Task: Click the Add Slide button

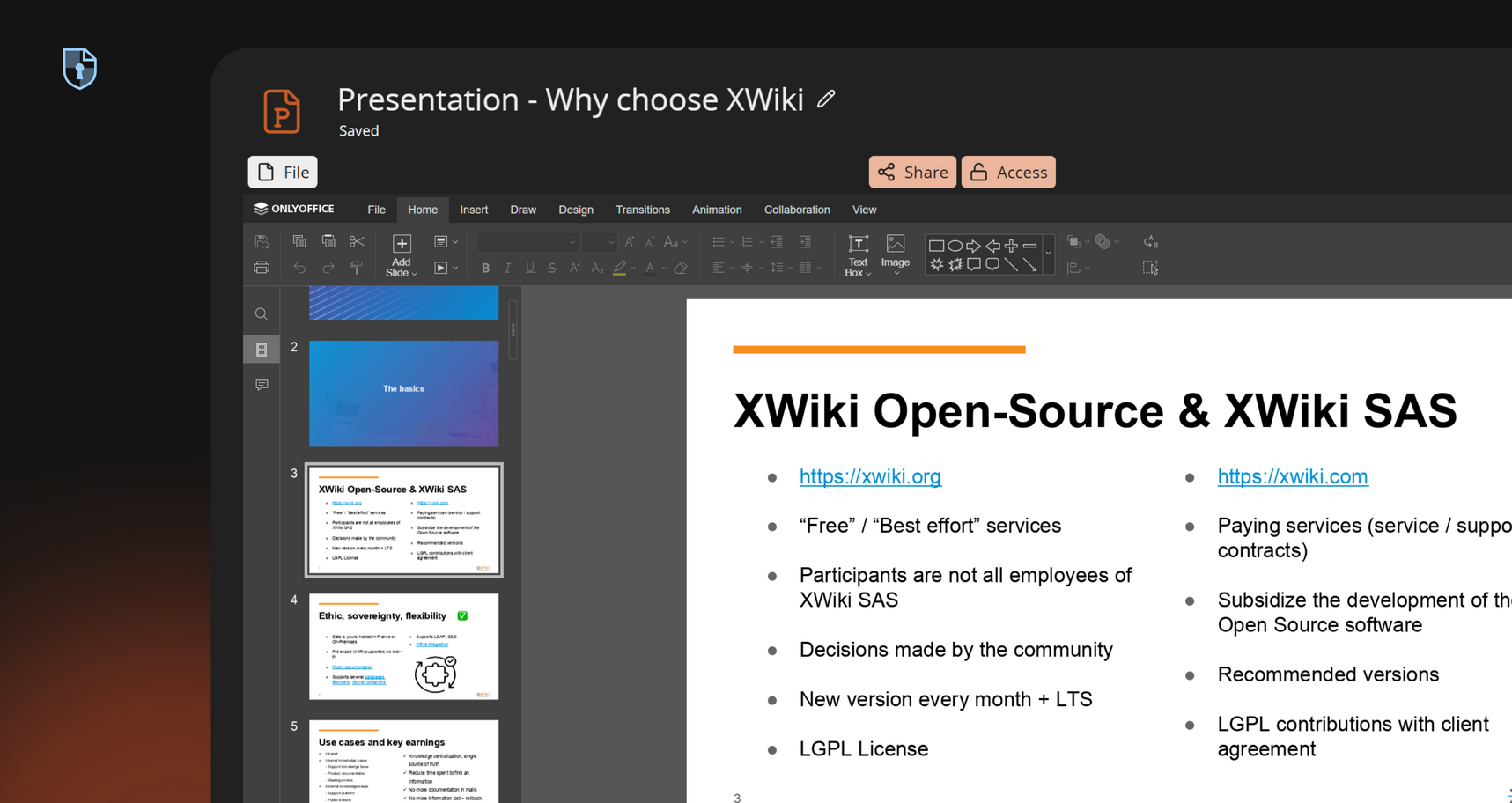Action: (x=401, y=254)
